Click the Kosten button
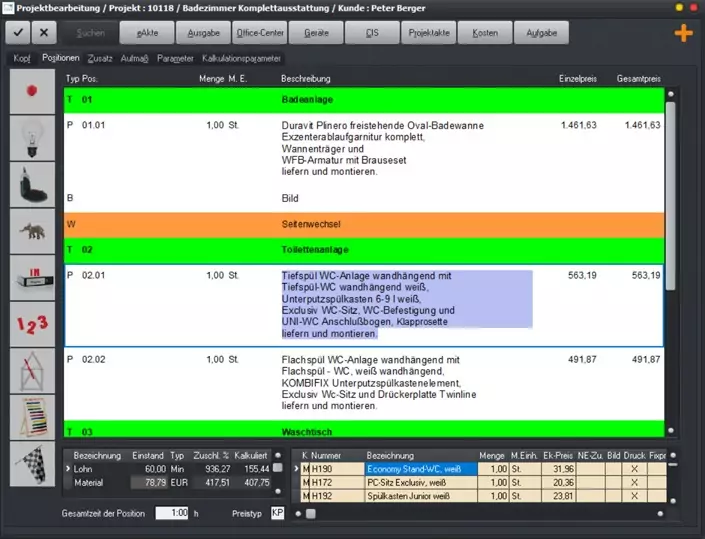This screenshot has height=539, width=705. pos(485,33)
